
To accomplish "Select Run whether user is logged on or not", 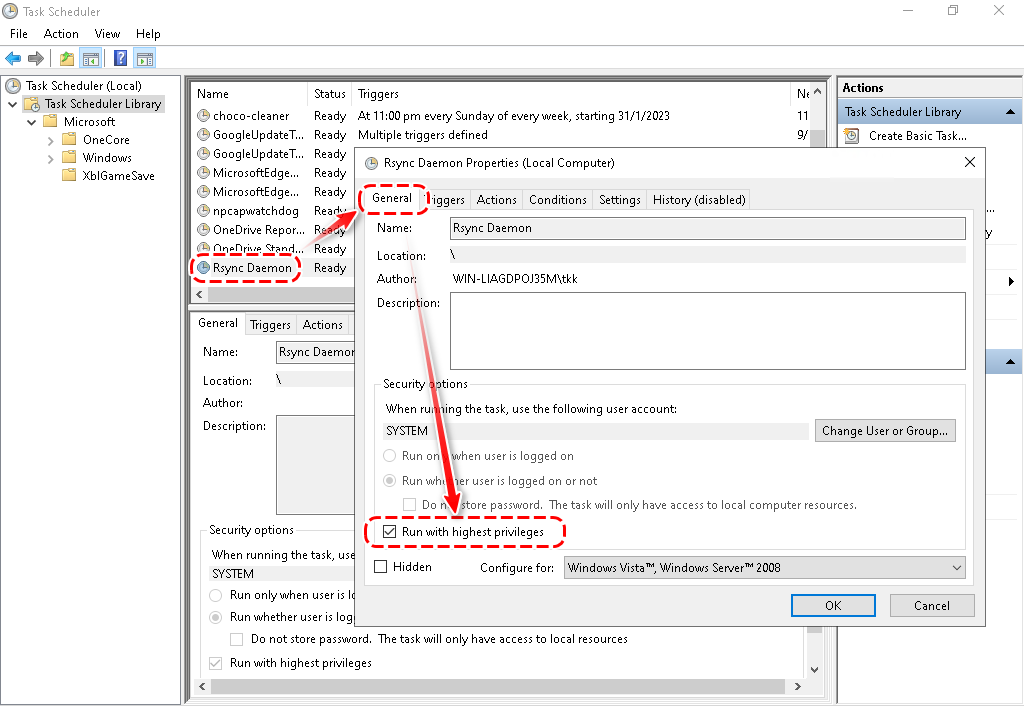I will click(391, 481).
